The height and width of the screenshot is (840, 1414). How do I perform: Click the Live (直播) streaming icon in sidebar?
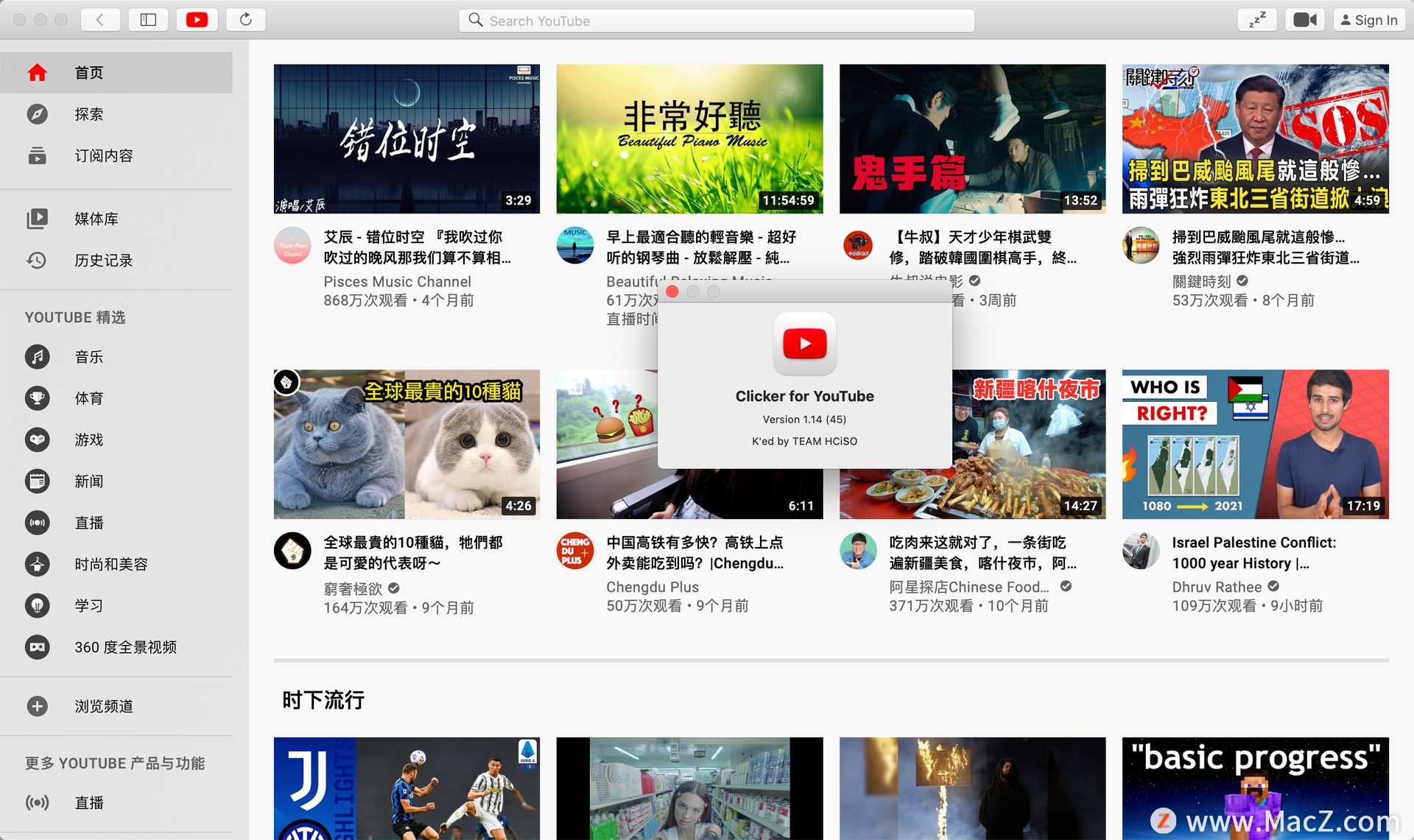(36, 521)
